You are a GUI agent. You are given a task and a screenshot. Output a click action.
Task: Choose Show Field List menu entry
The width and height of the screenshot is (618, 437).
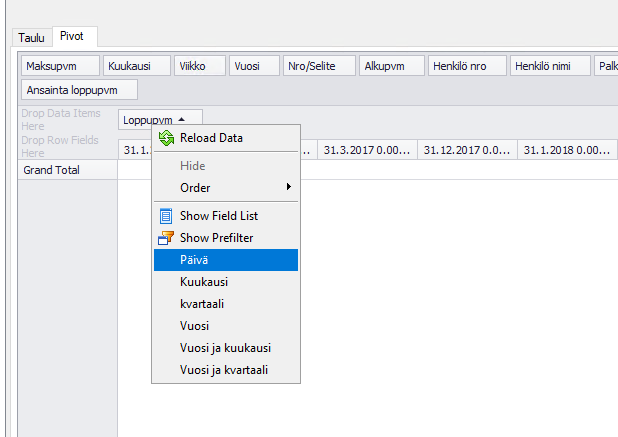click(x=226, y=216)
